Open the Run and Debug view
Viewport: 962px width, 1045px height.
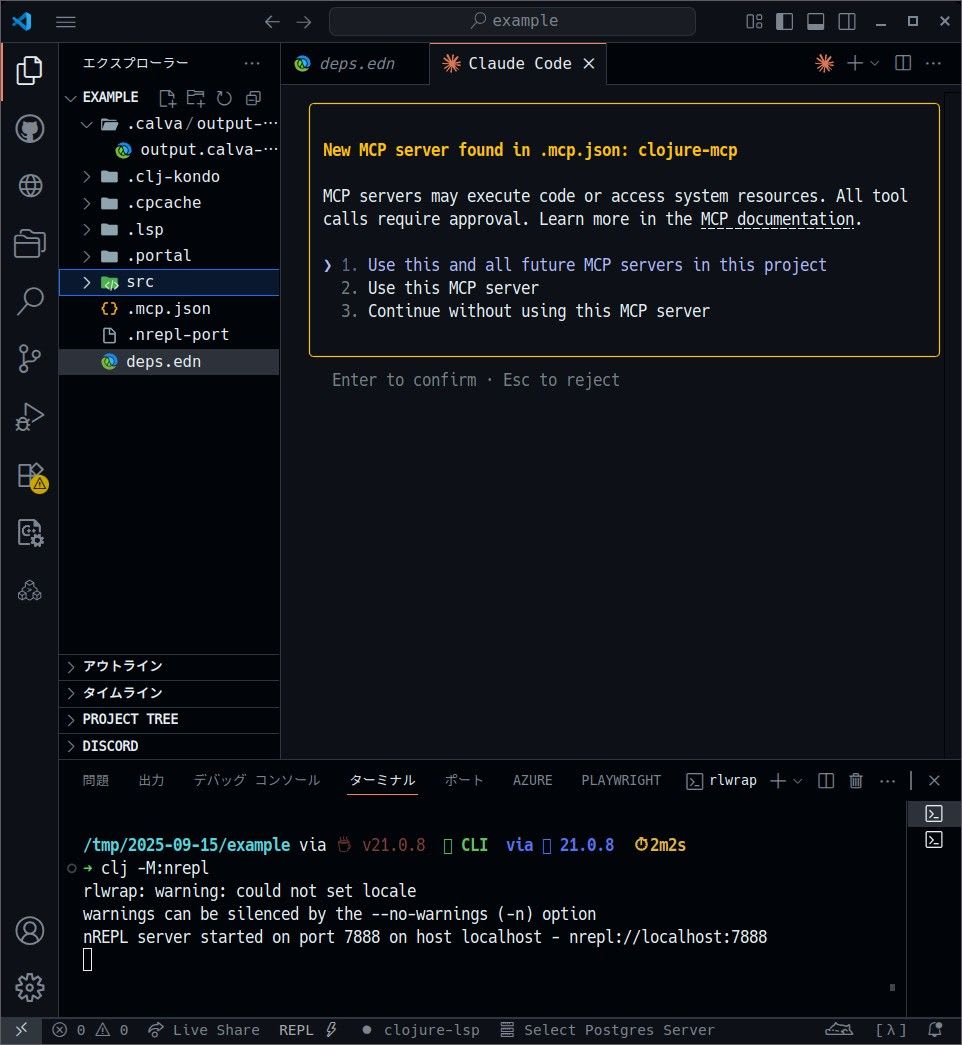pos(29,417)
